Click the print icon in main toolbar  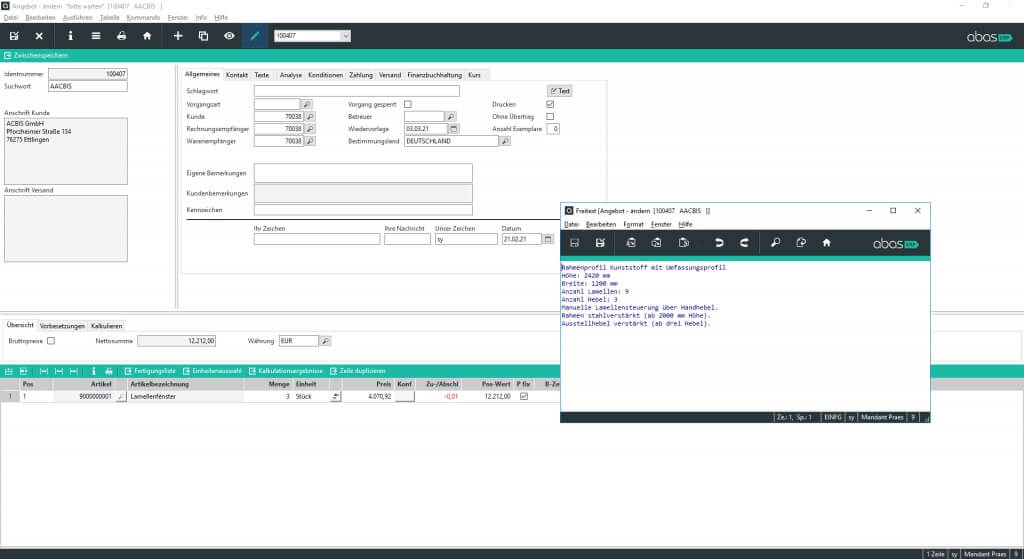point(121,36)
